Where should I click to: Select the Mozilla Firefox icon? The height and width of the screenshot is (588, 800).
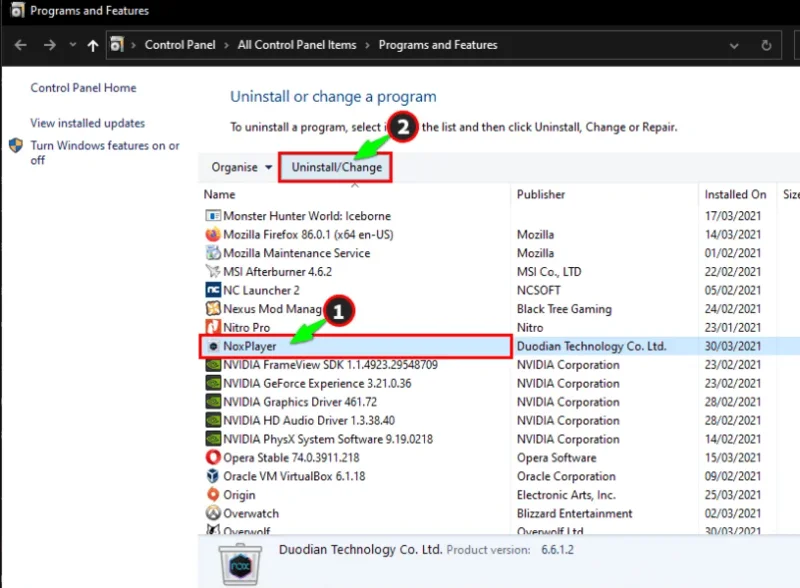click(x=213, y=234)
